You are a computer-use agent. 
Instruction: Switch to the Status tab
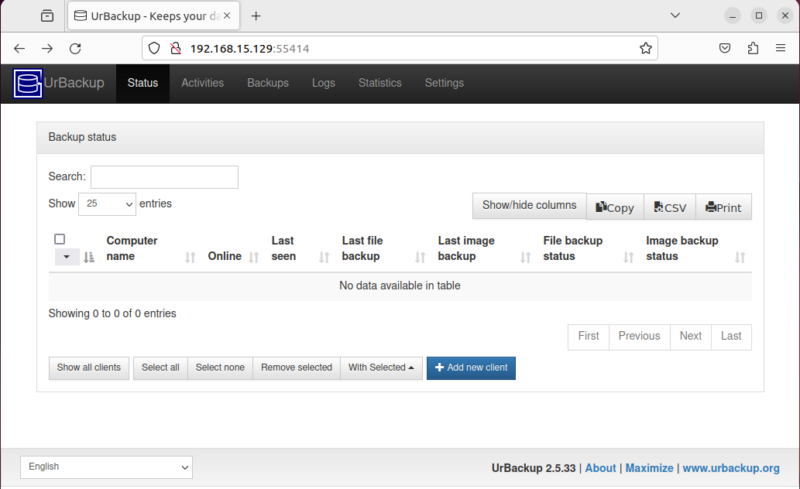tap(143, 83)
